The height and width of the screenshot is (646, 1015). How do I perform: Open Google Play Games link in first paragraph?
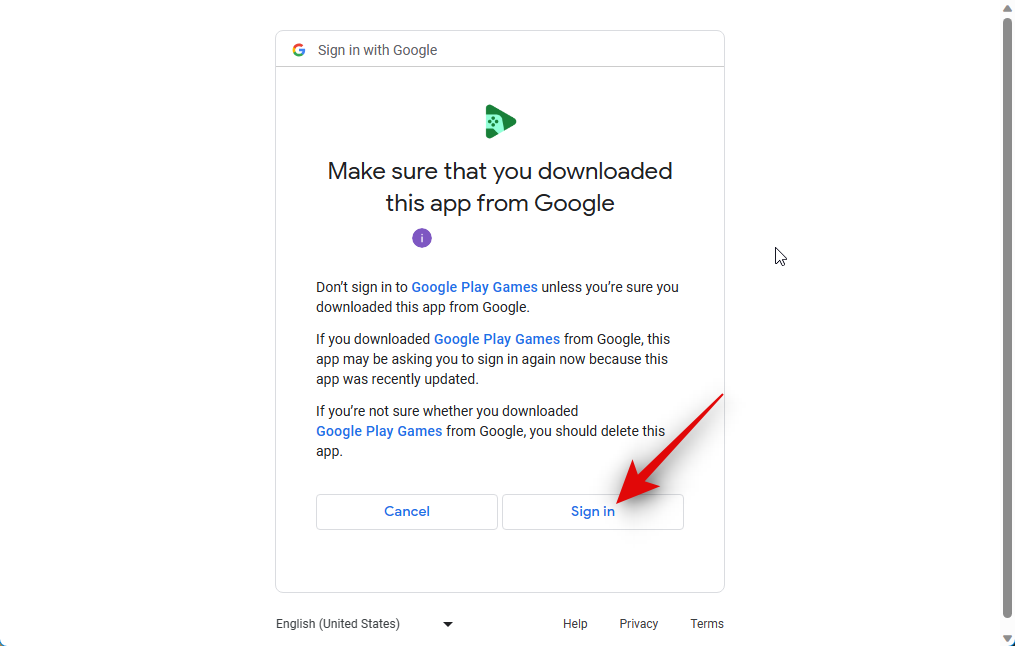[x=474, y=287]
